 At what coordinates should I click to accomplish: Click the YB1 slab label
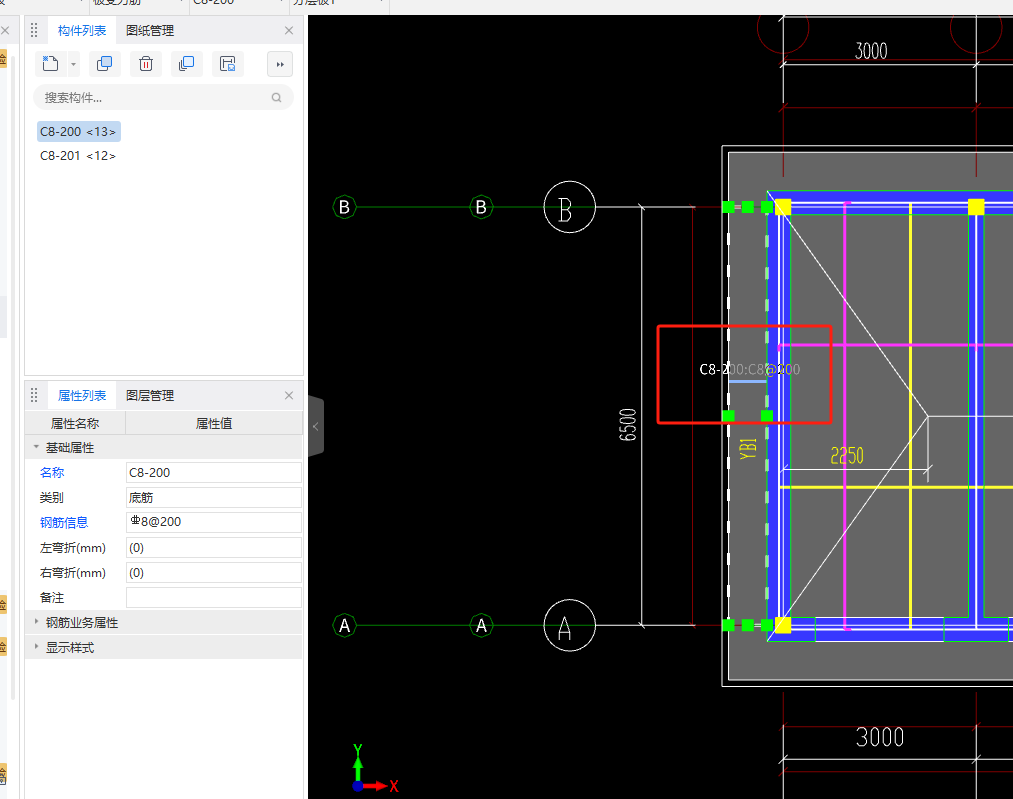747,448
